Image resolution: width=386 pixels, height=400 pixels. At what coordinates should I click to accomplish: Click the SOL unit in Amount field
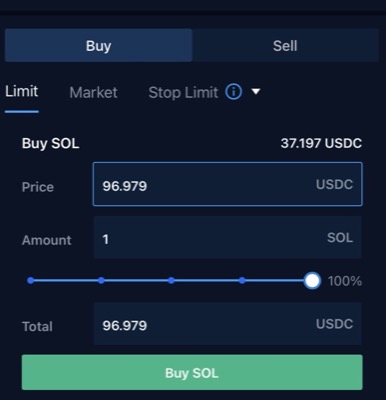pyautogui.click(x=340, y=238)
